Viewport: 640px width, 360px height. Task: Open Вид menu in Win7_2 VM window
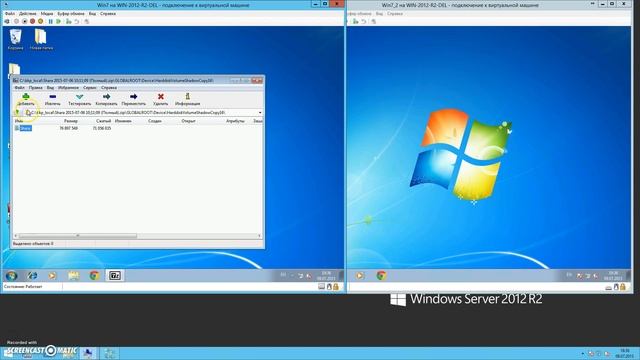[379, 13]
